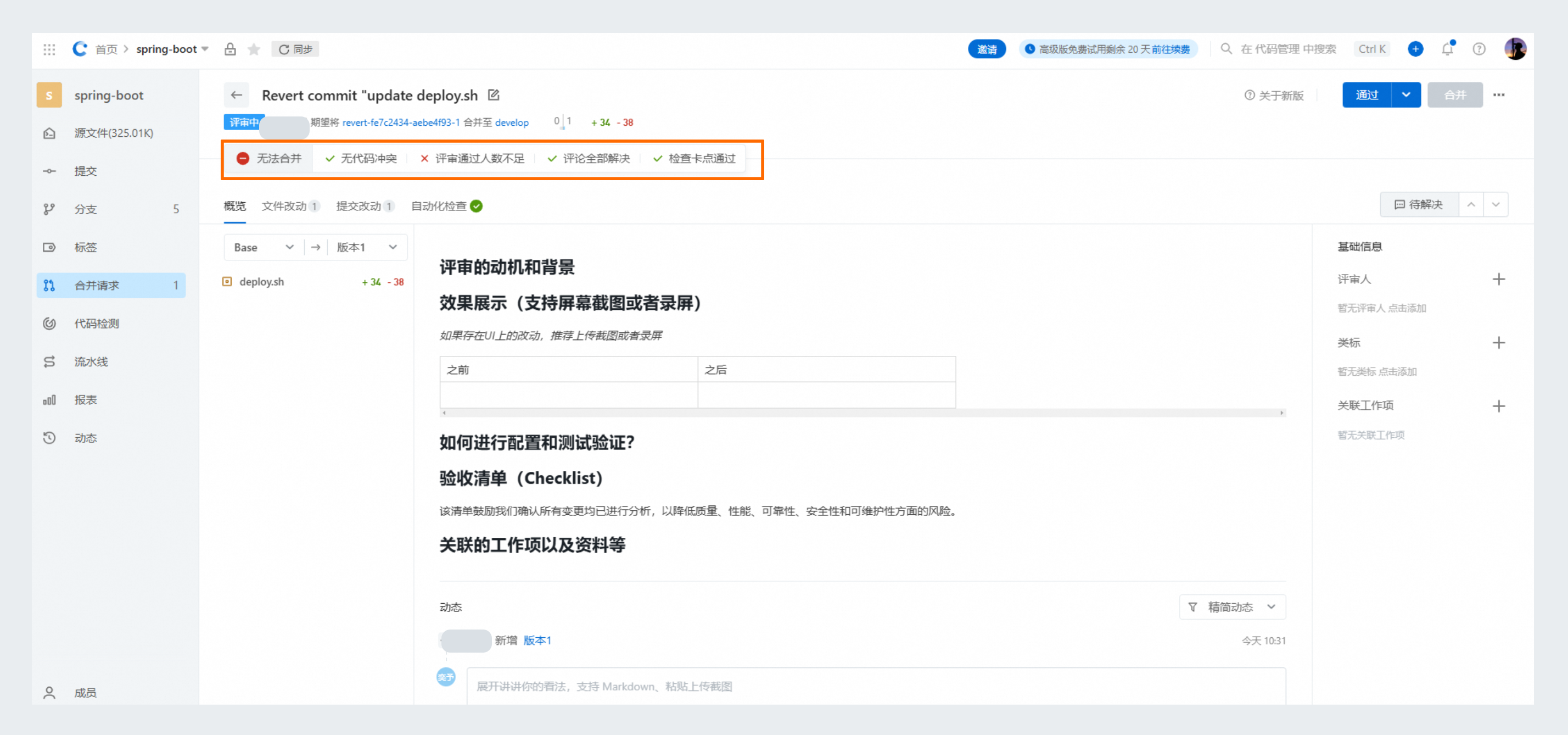Go to previous unresolved comment arrow

click(x=1471, y=204)
